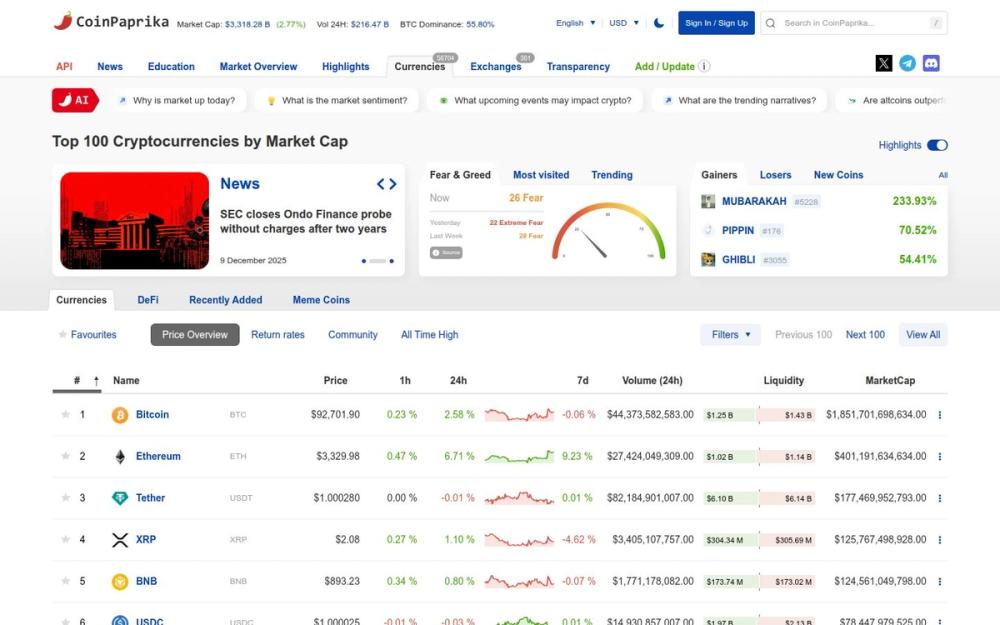Show next news with right chevron
This screenshot has width=1000, height=625.
tap(393, 184)
